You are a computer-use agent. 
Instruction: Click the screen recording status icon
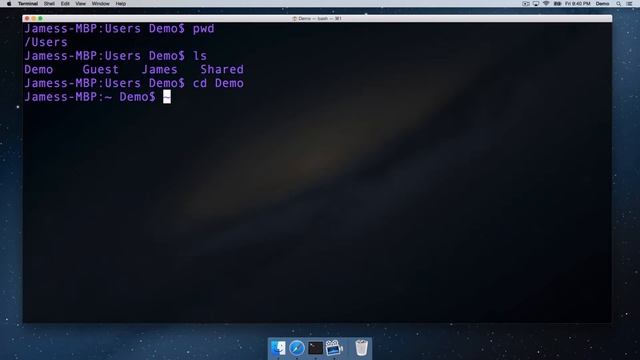click(x=526, y=4)
